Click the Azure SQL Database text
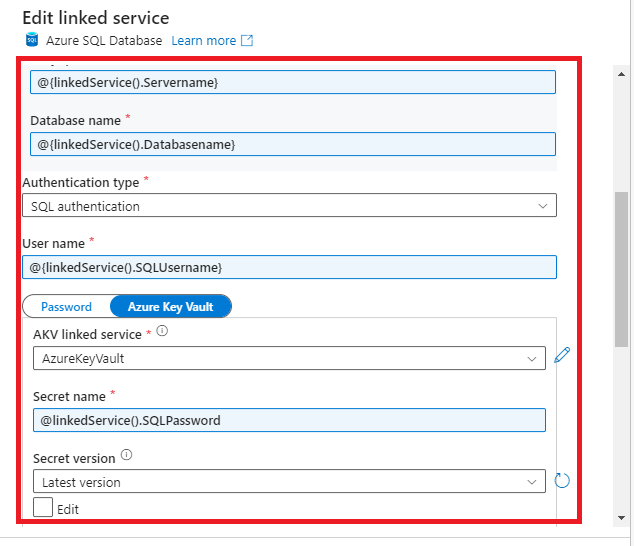The height and width of the screenshot is (546, 634). [x=104, y=40]
